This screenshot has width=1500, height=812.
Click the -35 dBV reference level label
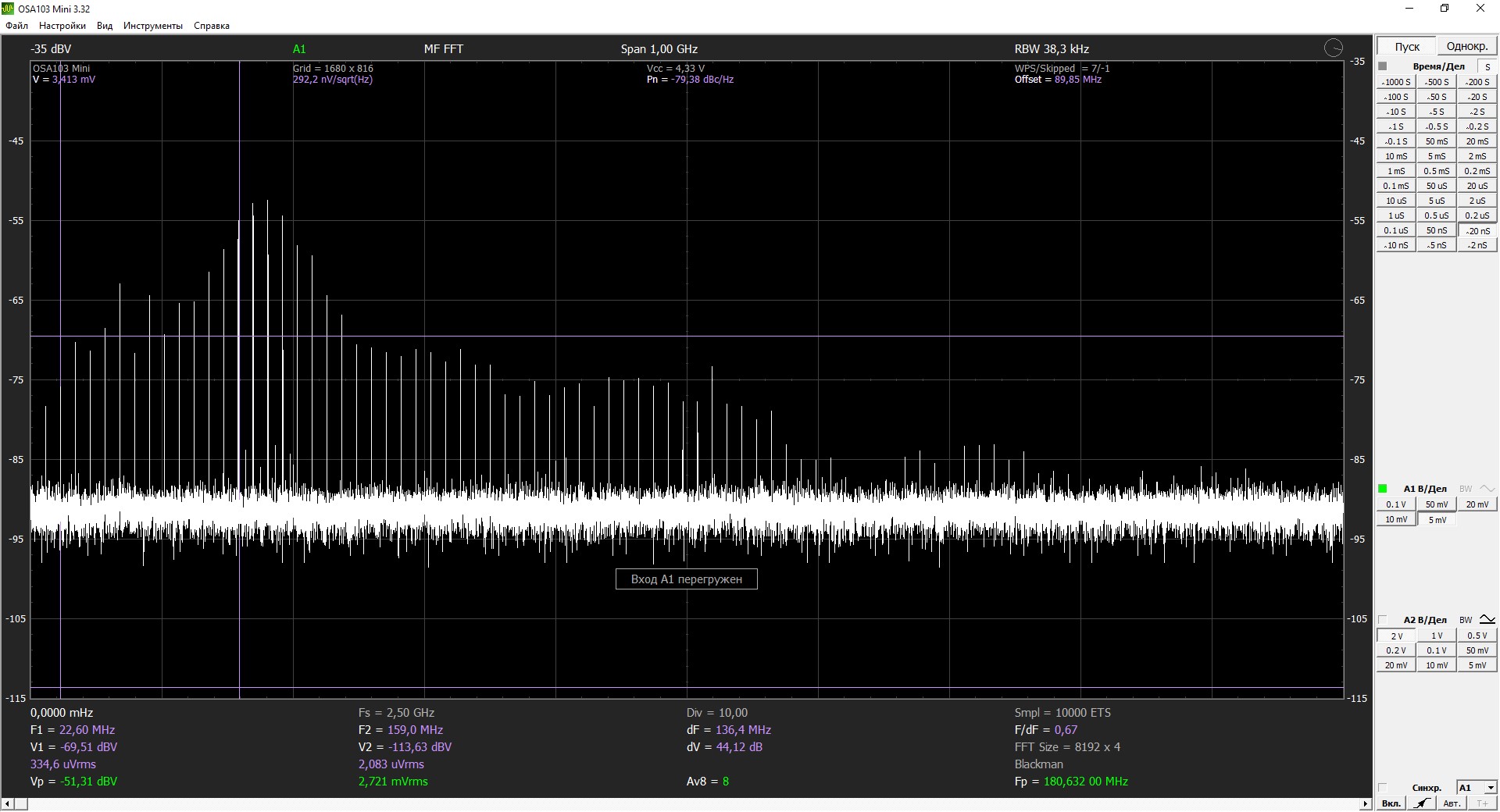coord(51,48)
